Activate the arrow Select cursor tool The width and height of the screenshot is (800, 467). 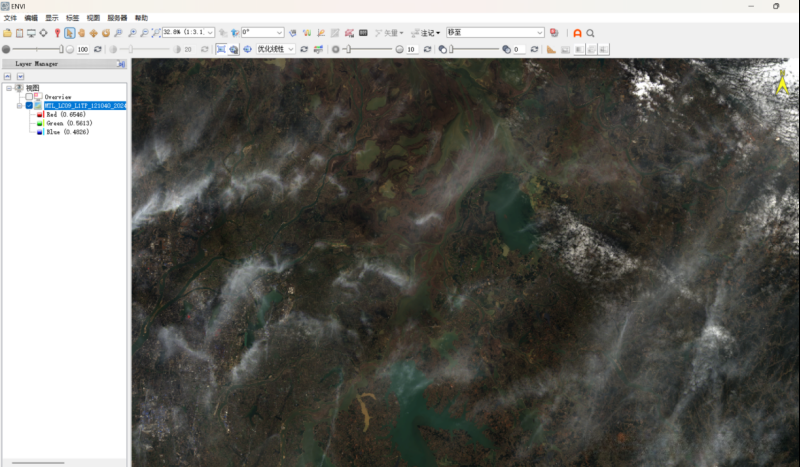[70, 33]
